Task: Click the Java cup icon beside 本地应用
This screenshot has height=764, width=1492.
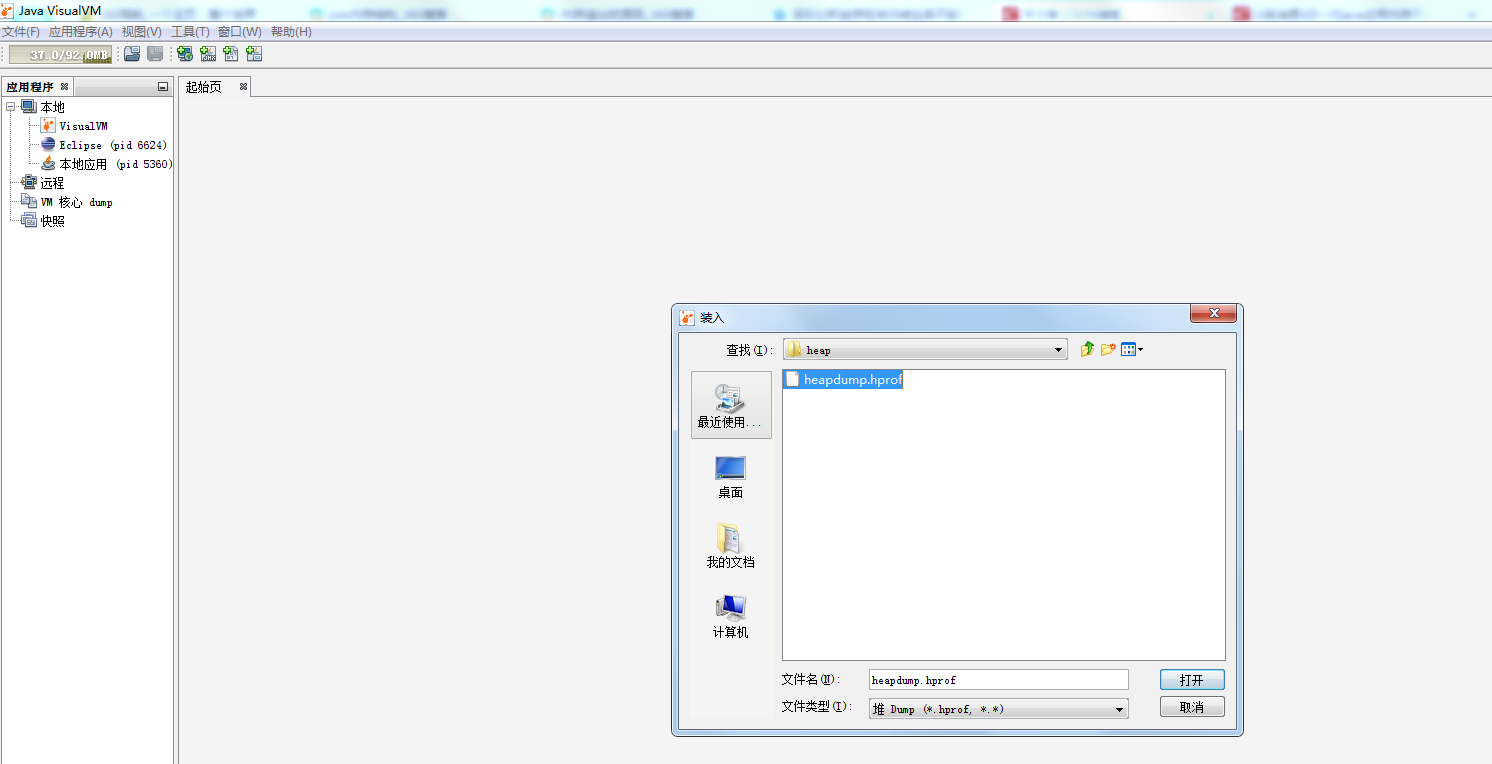Action: pos(48,163)
